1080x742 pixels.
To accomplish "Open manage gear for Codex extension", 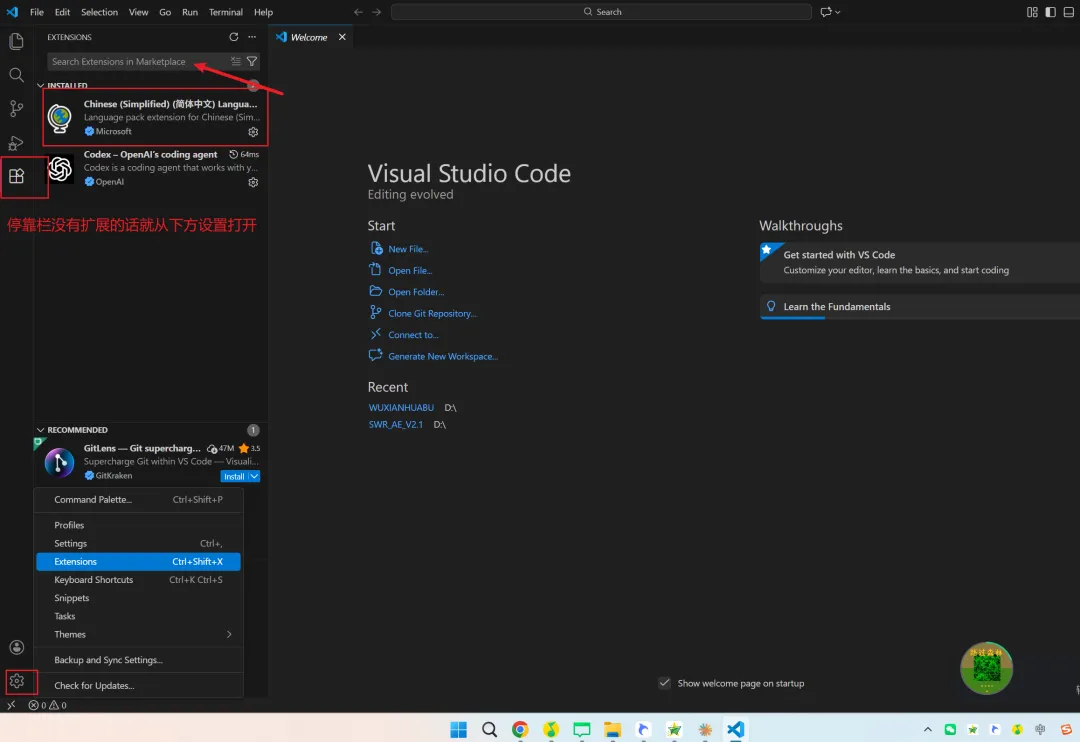I will (x=253, y=183).
